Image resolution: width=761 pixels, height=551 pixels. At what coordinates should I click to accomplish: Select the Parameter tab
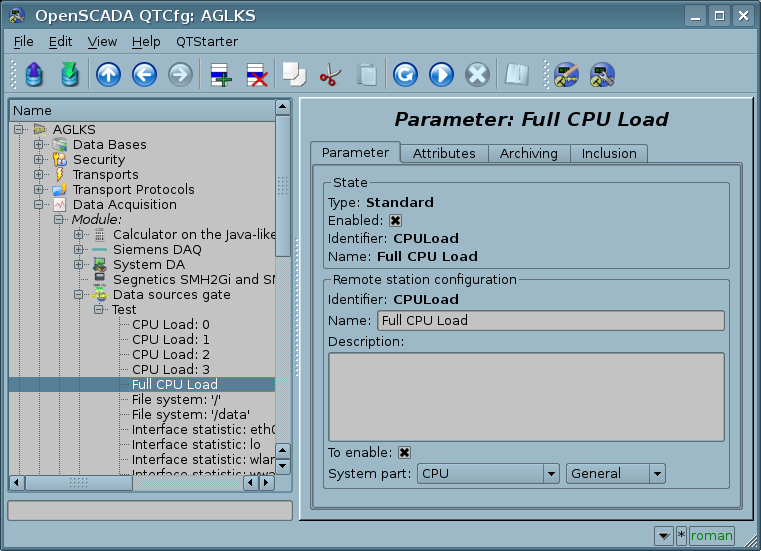click(355, 153)
